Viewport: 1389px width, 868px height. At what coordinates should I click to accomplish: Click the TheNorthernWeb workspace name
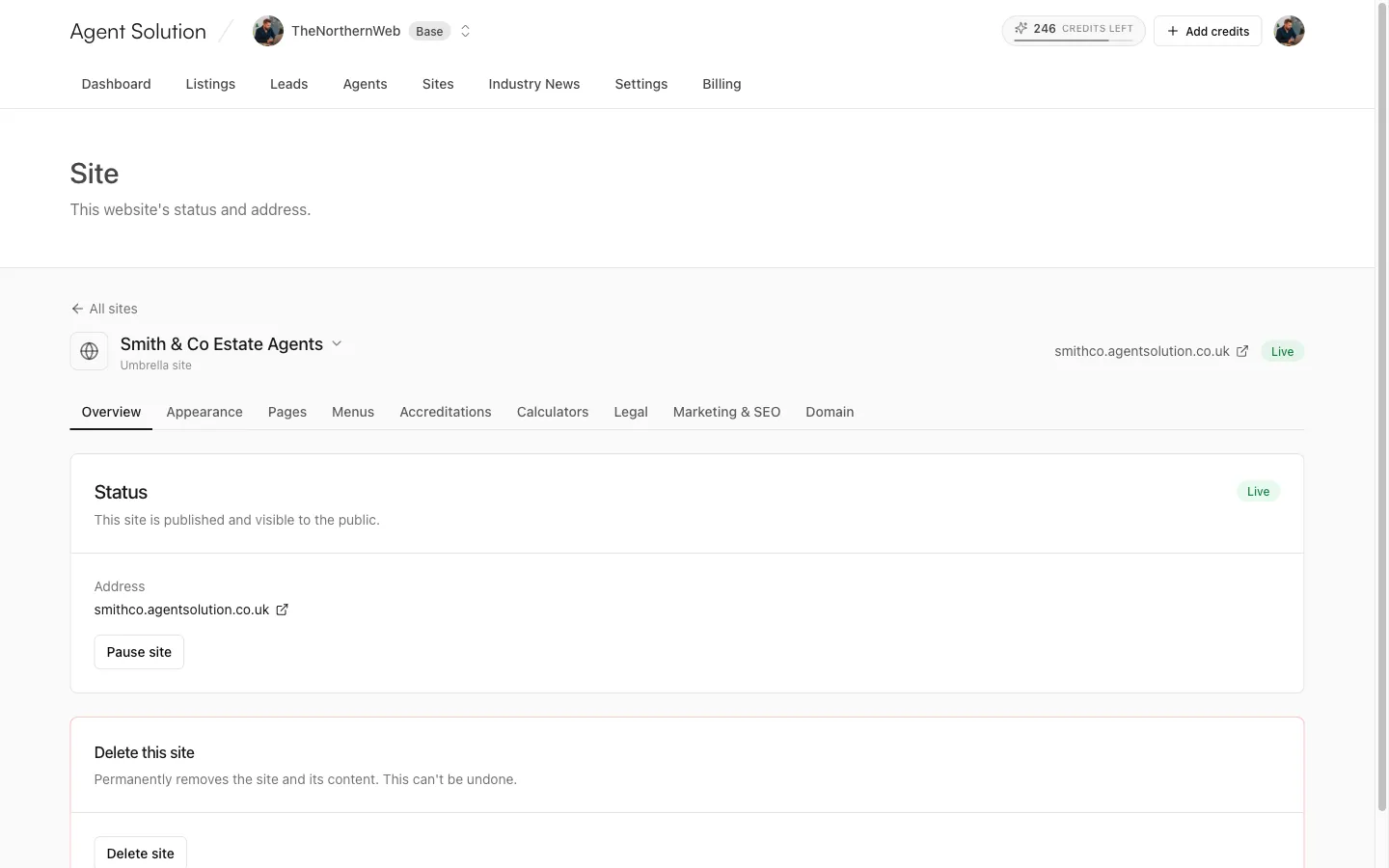pyautogui.click(x=345, y=31)
